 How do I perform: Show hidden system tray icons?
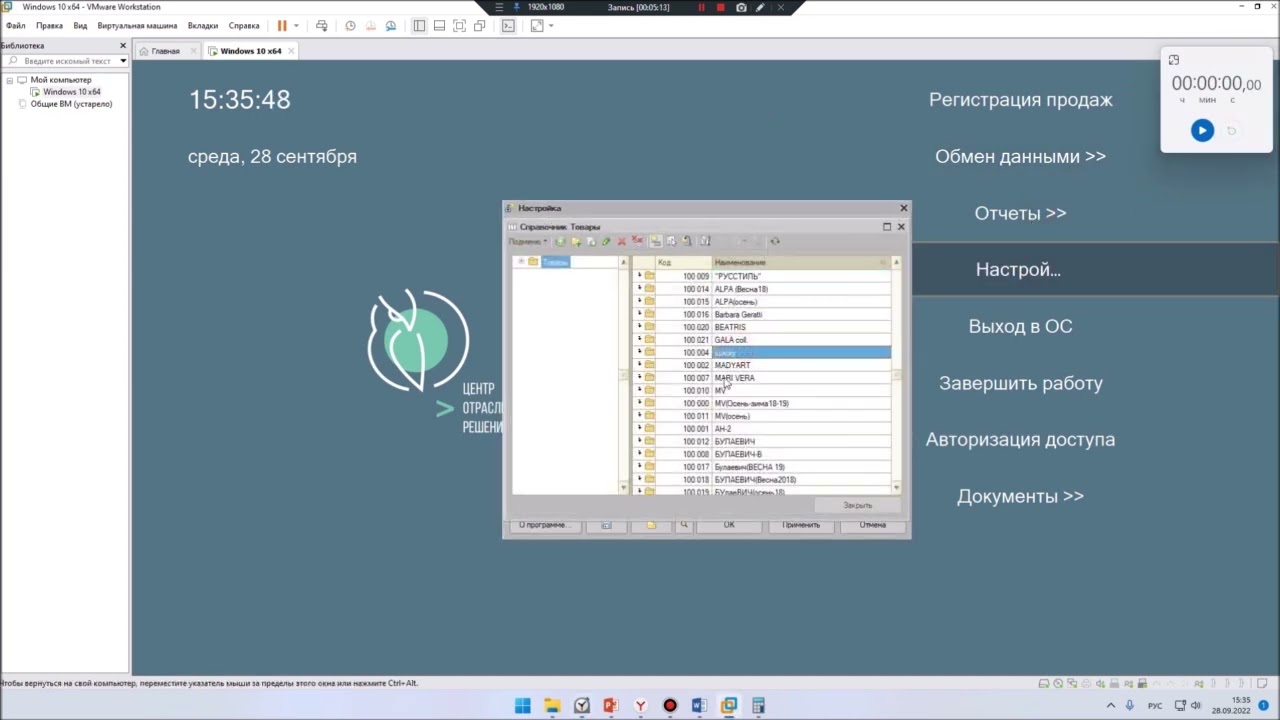(x=1110, y=706)
